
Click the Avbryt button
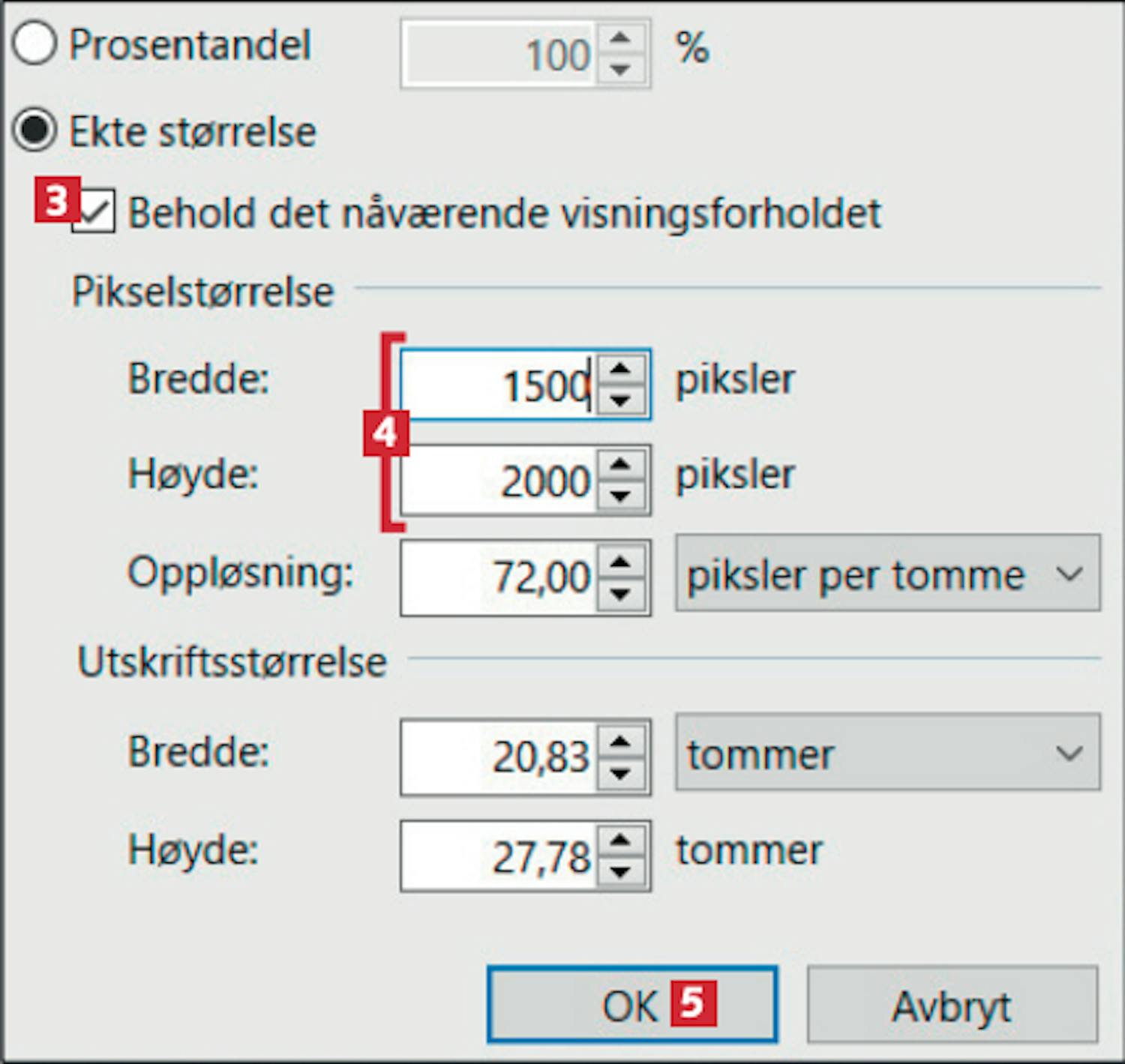click(952, 1004)
